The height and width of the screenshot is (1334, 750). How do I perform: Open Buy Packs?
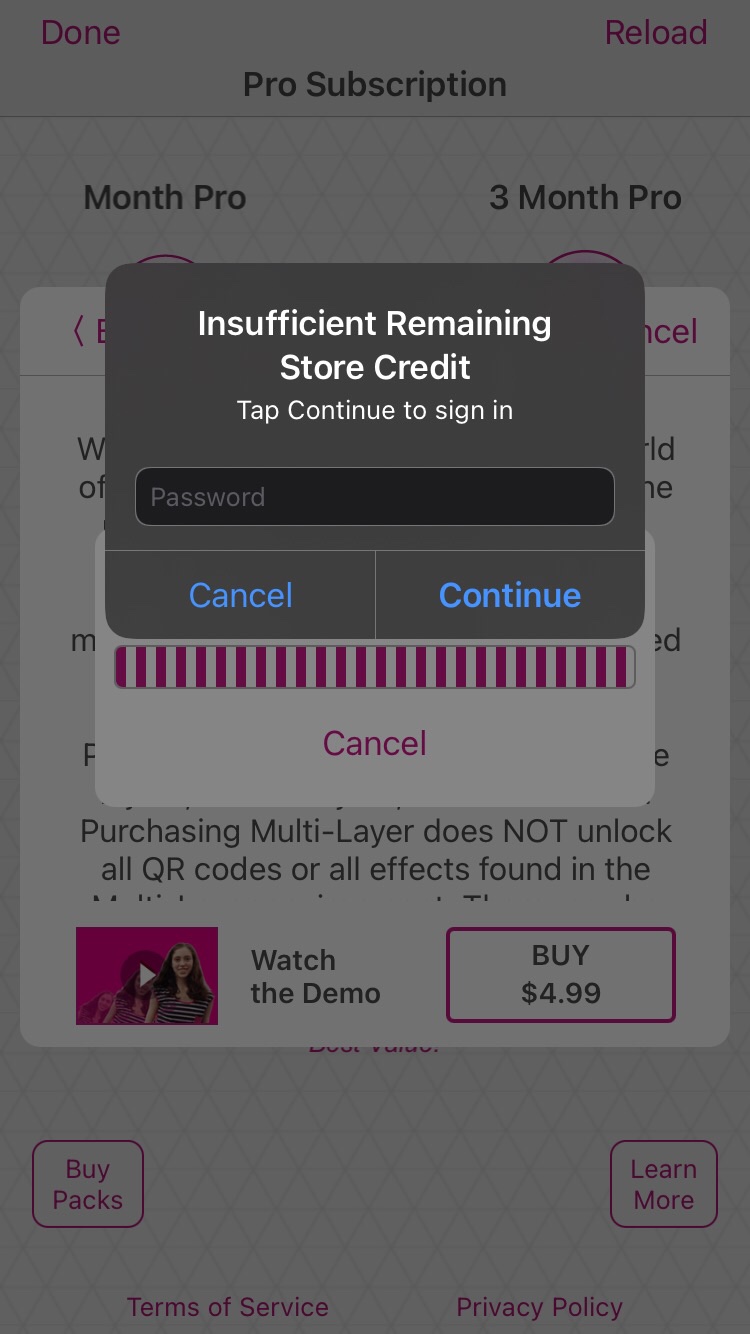coord(88,1184)
